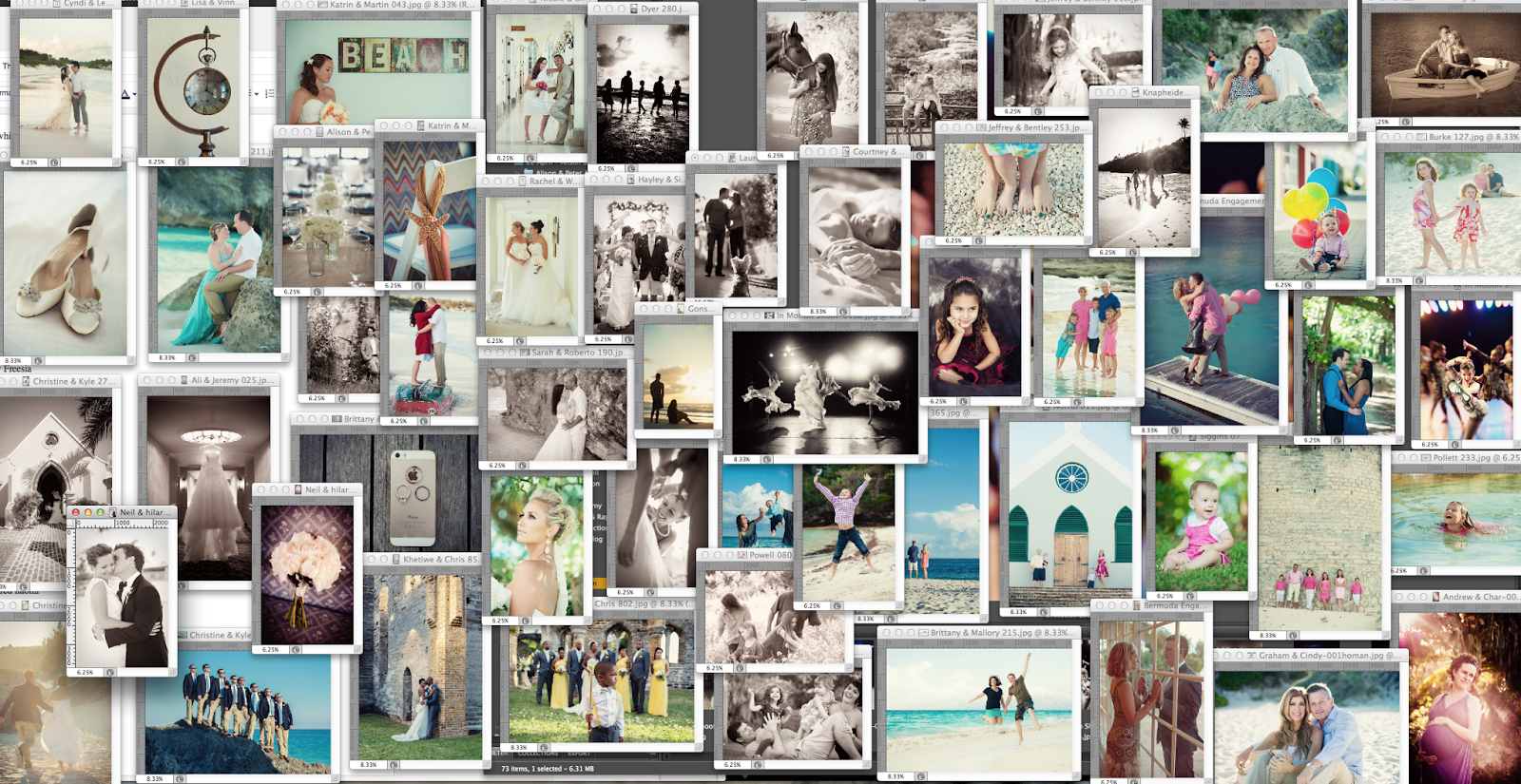
Task: Click status info icon in Hayley & Si window
Action: click(x=627, y=338)
